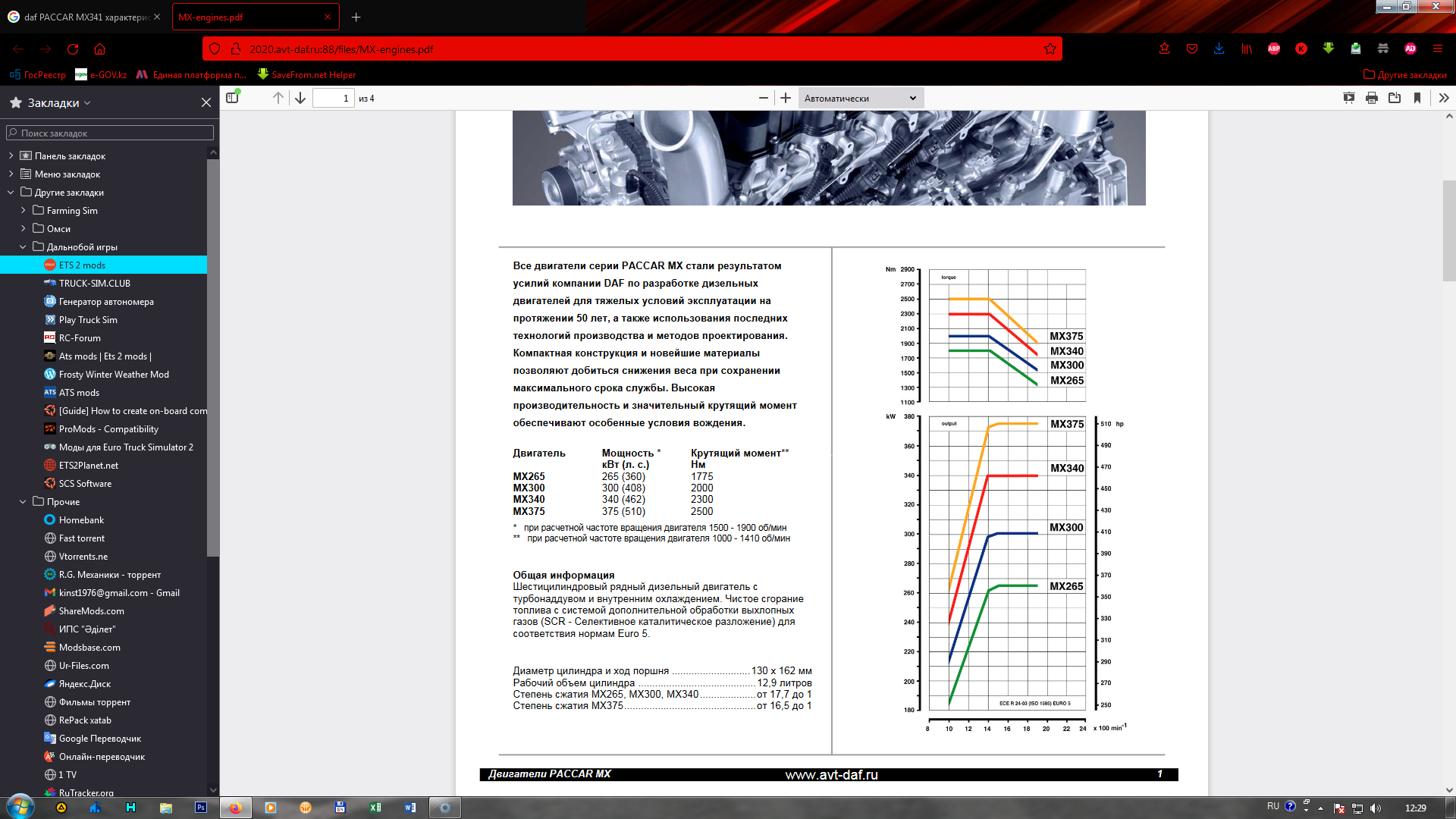Reload the current page
1456x819 pixels.
point(73,49)
